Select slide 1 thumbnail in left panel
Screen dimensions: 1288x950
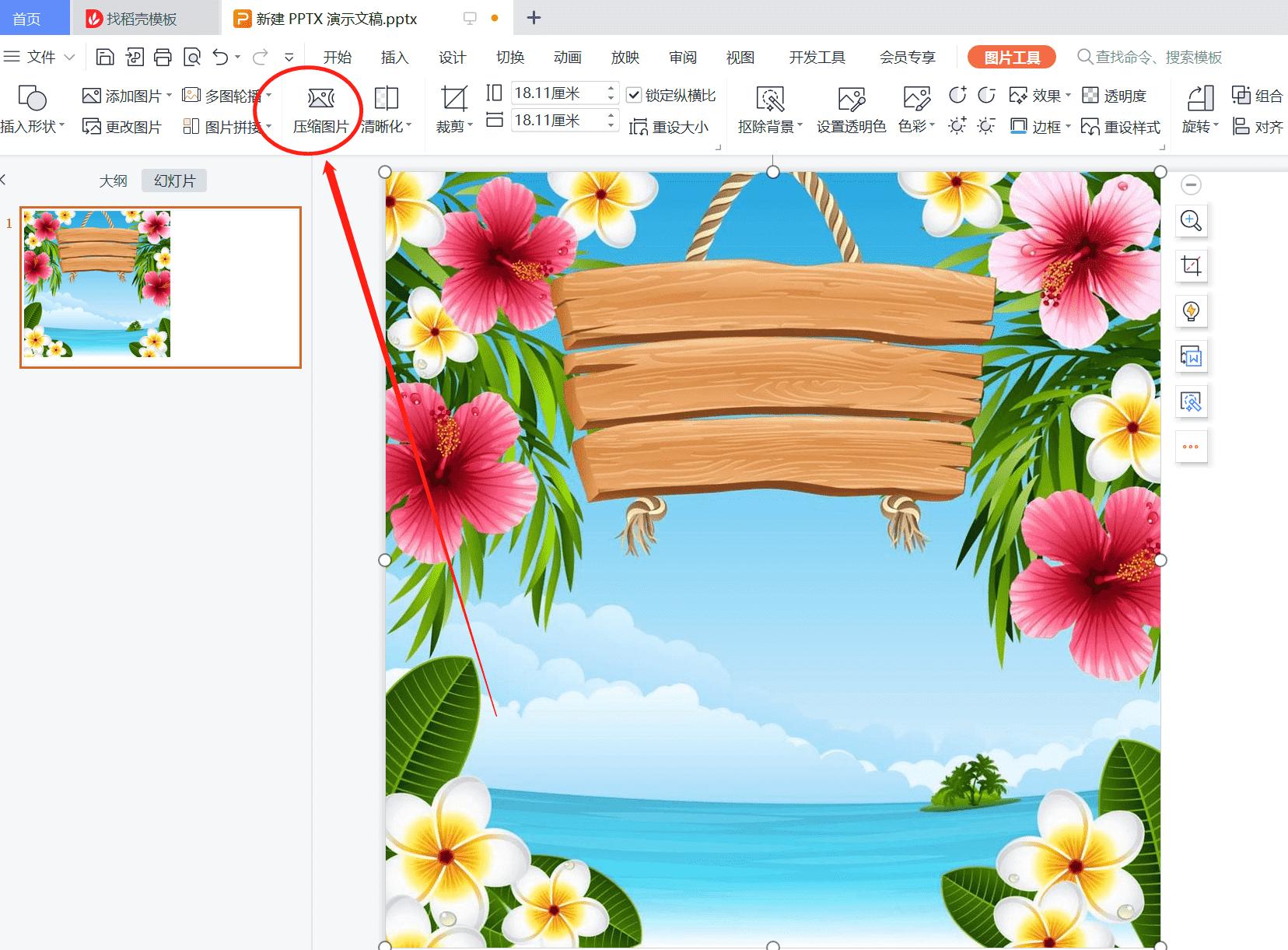click(x=159, y=285)
